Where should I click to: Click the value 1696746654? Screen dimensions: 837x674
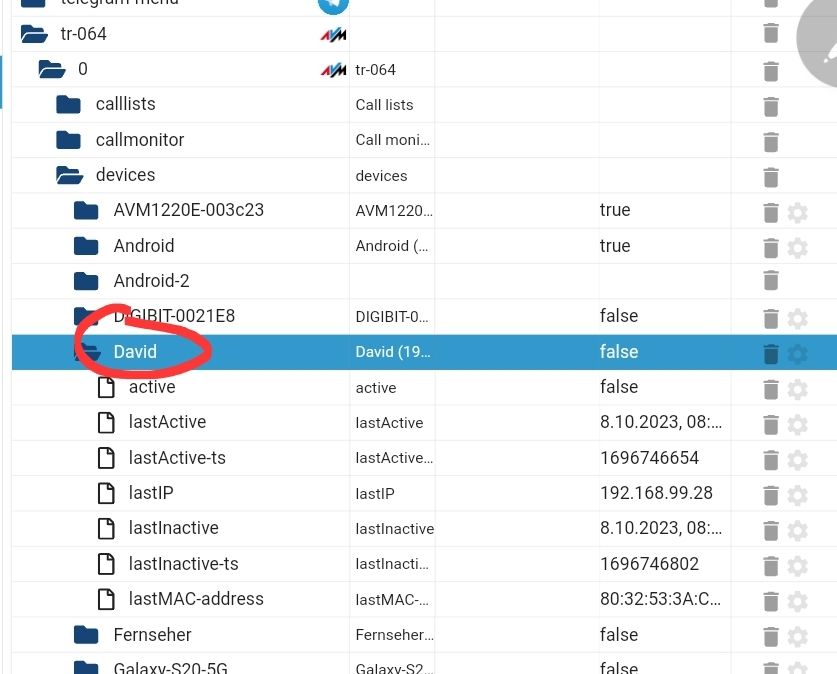649,457
